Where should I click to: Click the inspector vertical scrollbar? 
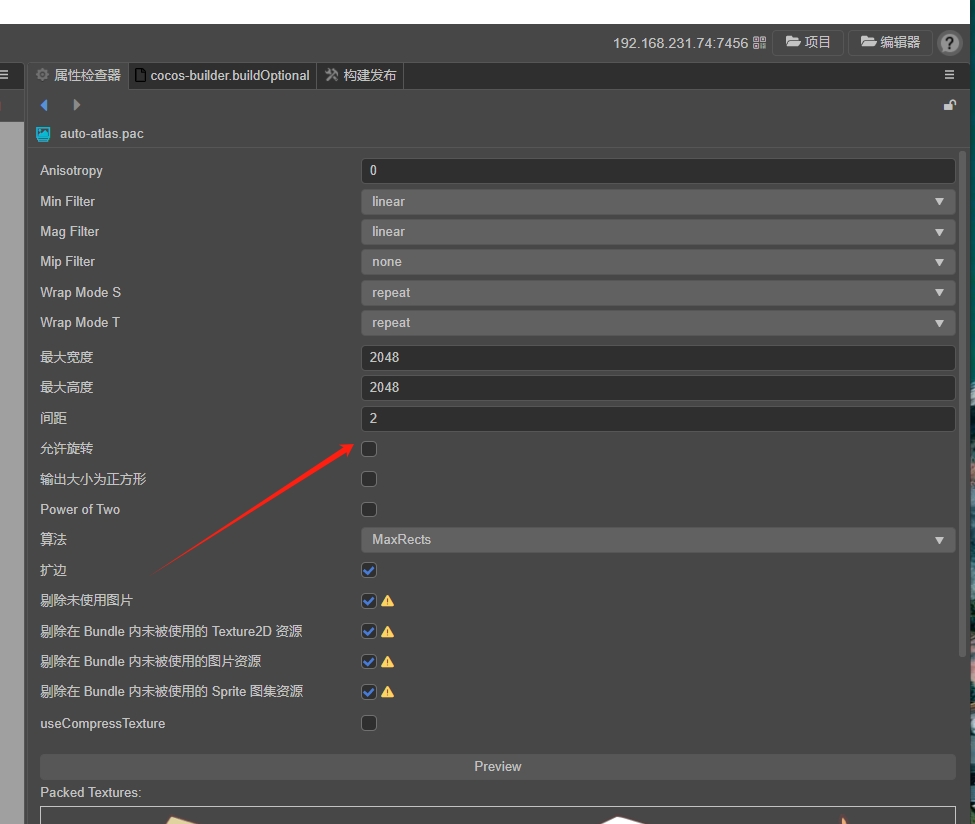click(963, 404)
